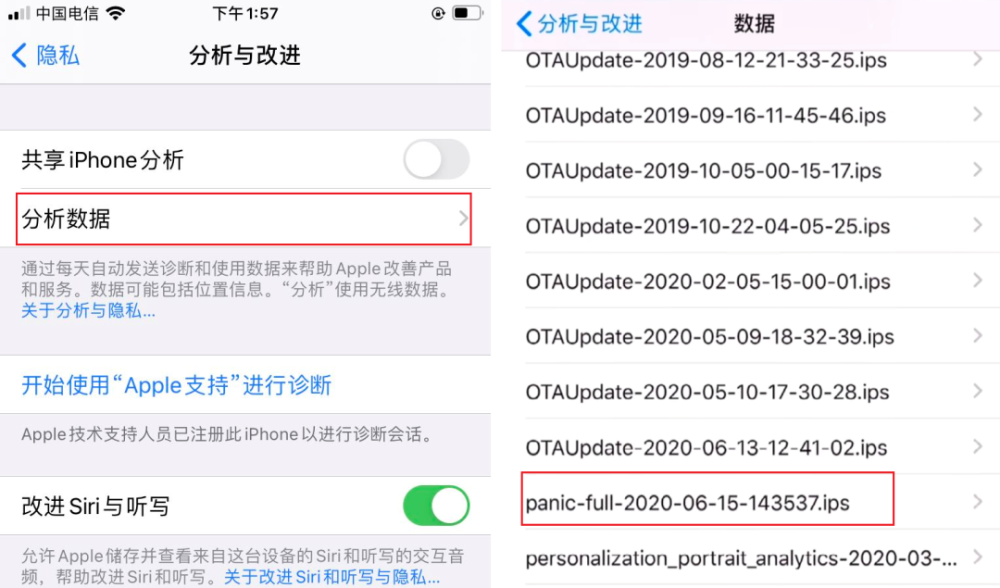
Task: Toggle the 共享 iPhone 分析 switch
Action: [x=436, y=159]
